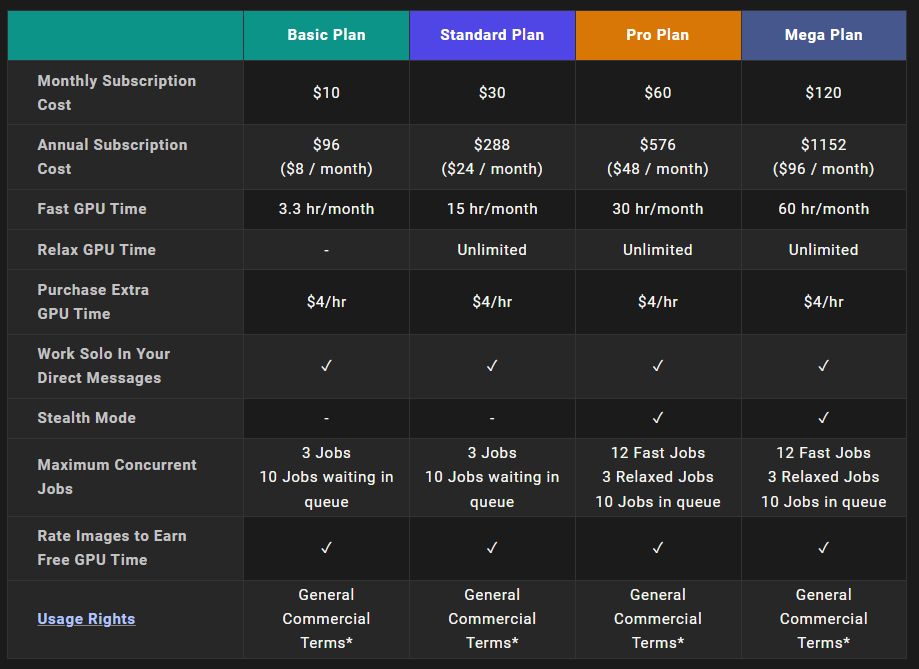This screenshot has height=669, width=919.
Task: Click the 3.3 hr/month cell
Action: [x=326, y=209]
